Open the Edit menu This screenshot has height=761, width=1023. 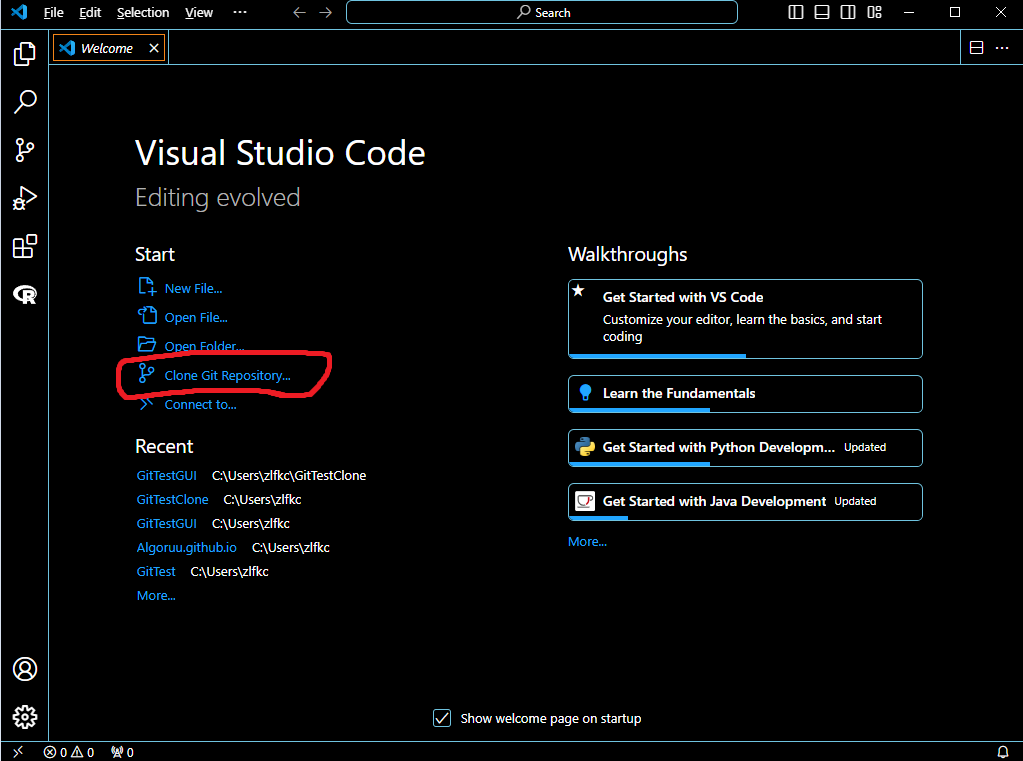[x=90, y=12]
